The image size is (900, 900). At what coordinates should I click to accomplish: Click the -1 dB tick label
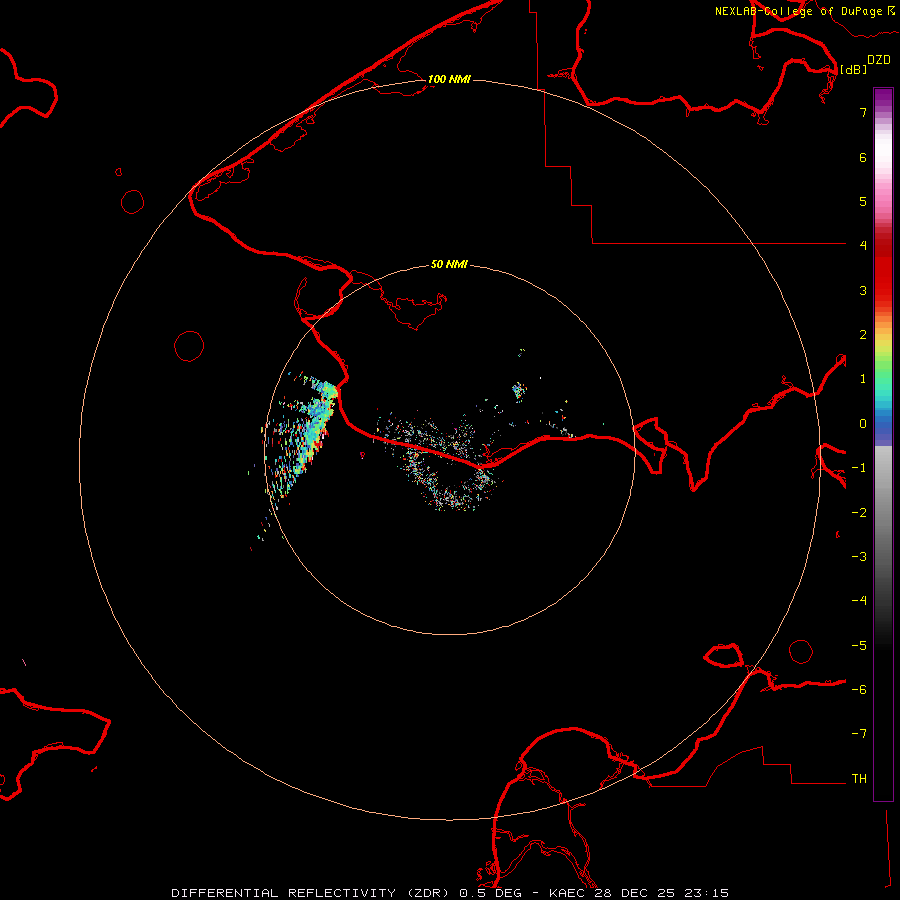[859, 468]
